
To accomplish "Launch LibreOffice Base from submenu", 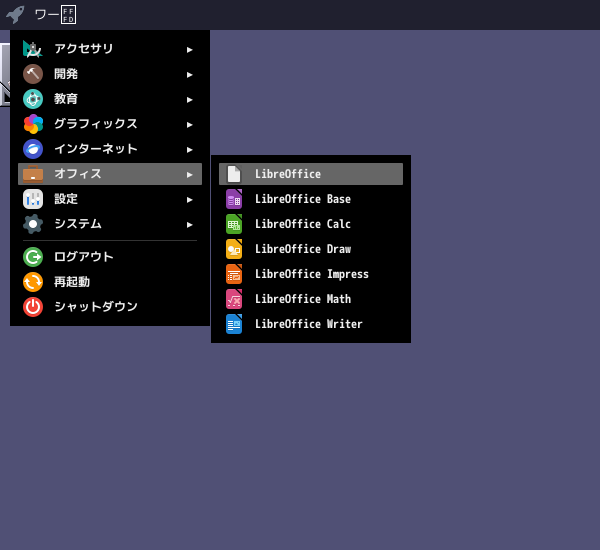I will coord(311,199).
